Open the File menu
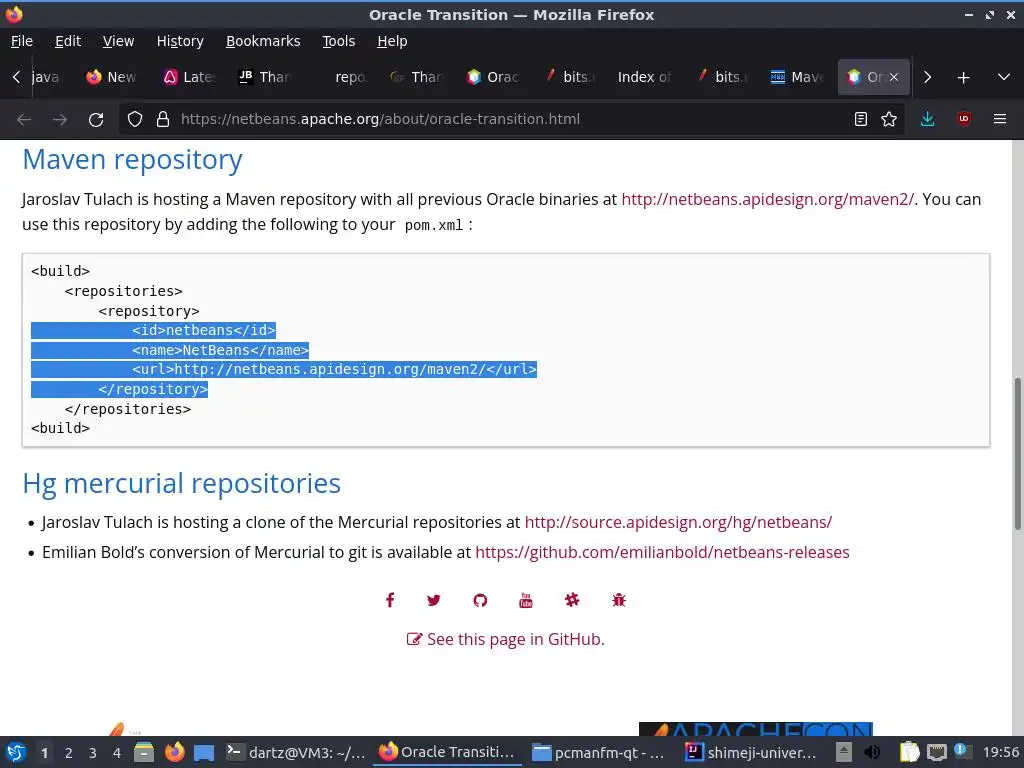The width and height of the screenshot is (1024, 768). pos(22,41)
